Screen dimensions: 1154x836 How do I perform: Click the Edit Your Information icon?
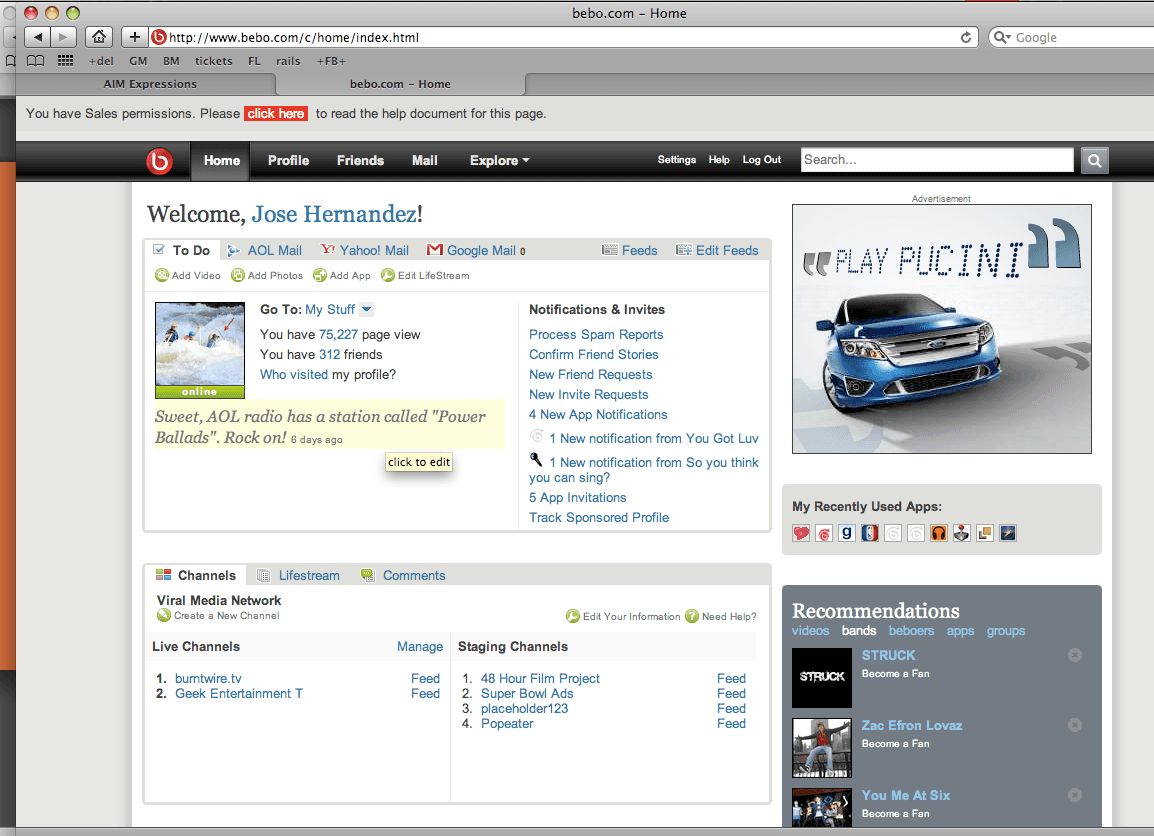pyautogui.click(x=573, y=616)
